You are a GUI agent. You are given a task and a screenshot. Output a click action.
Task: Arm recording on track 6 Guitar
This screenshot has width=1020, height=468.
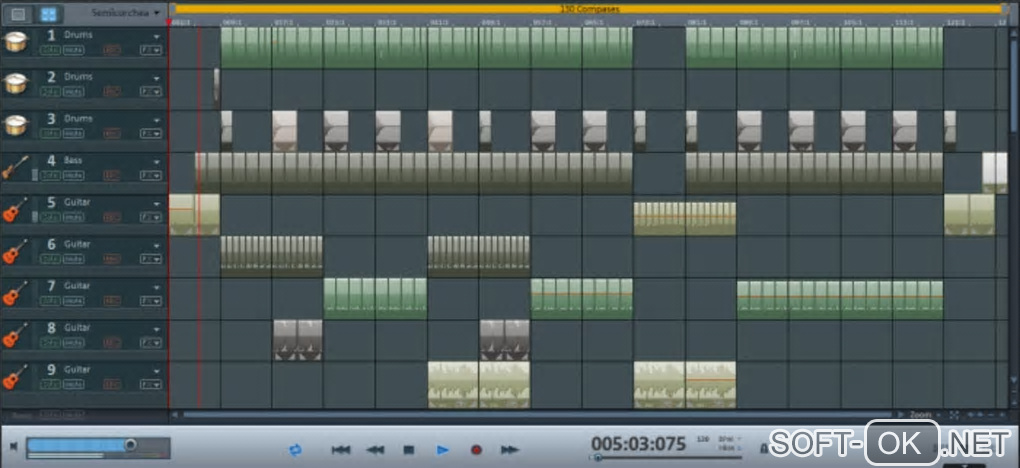112,259
